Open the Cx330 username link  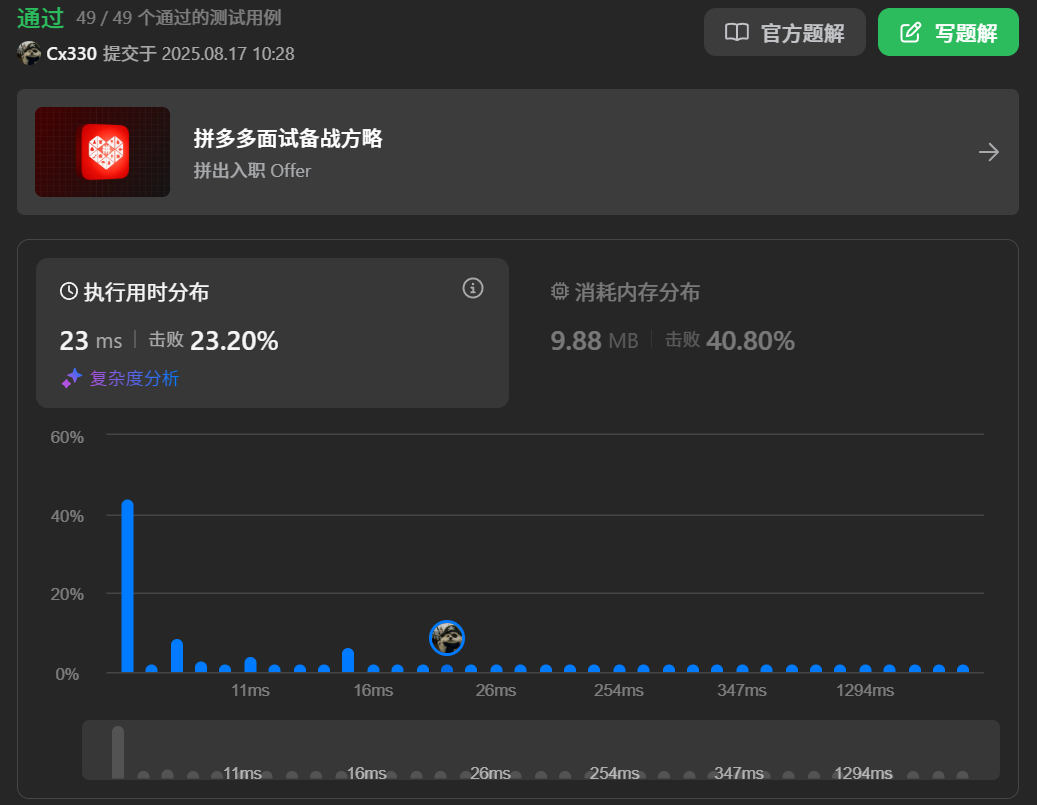71,54
